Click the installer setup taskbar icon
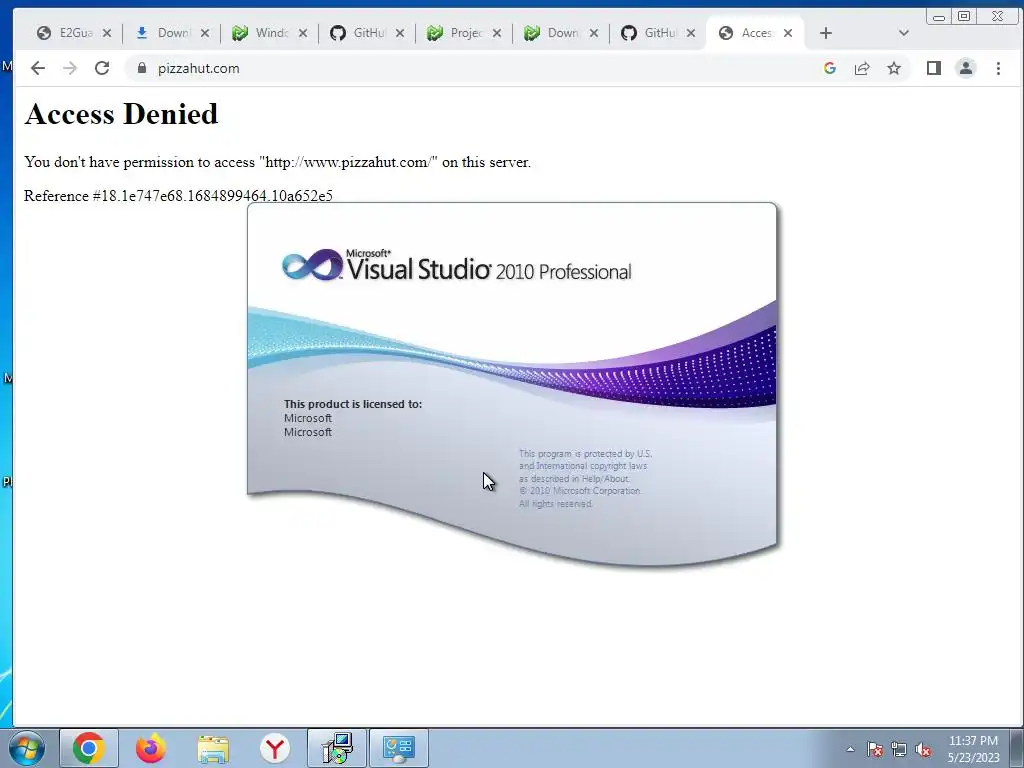This screenshot has width=1024, height=768. point(337,748)
